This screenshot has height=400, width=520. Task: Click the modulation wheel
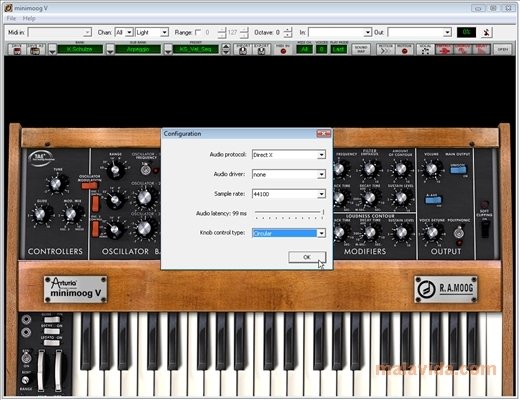[58, 370]
